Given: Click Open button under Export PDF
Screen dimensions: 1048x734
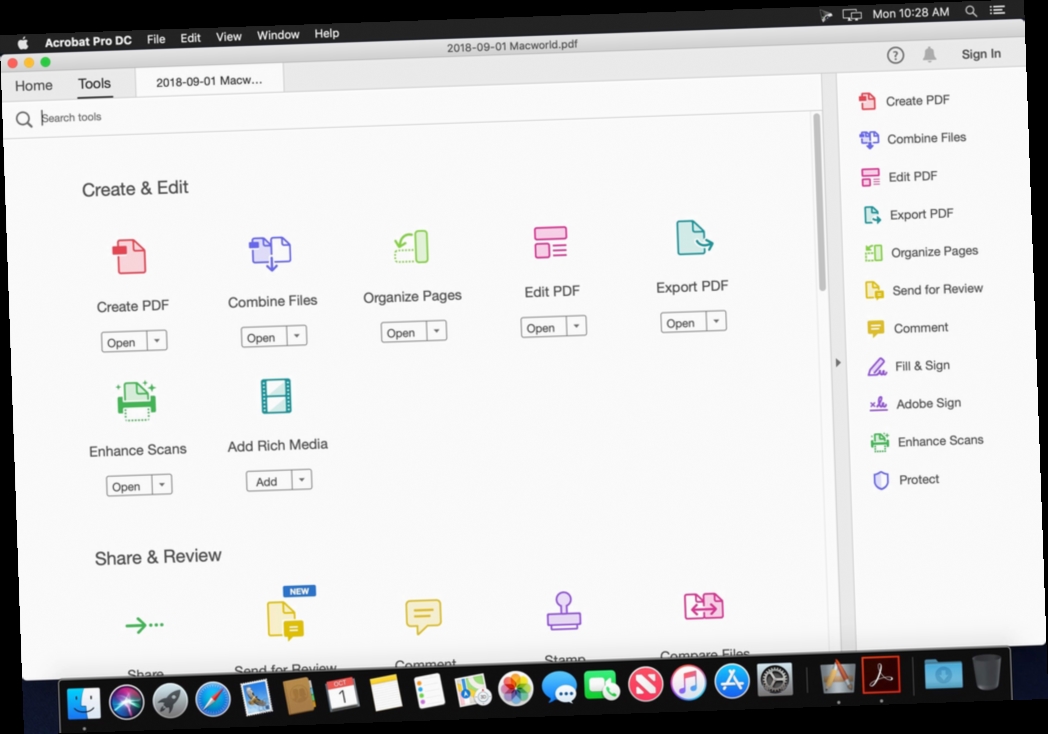Looking at the screenshot, I should click(684, 322).
